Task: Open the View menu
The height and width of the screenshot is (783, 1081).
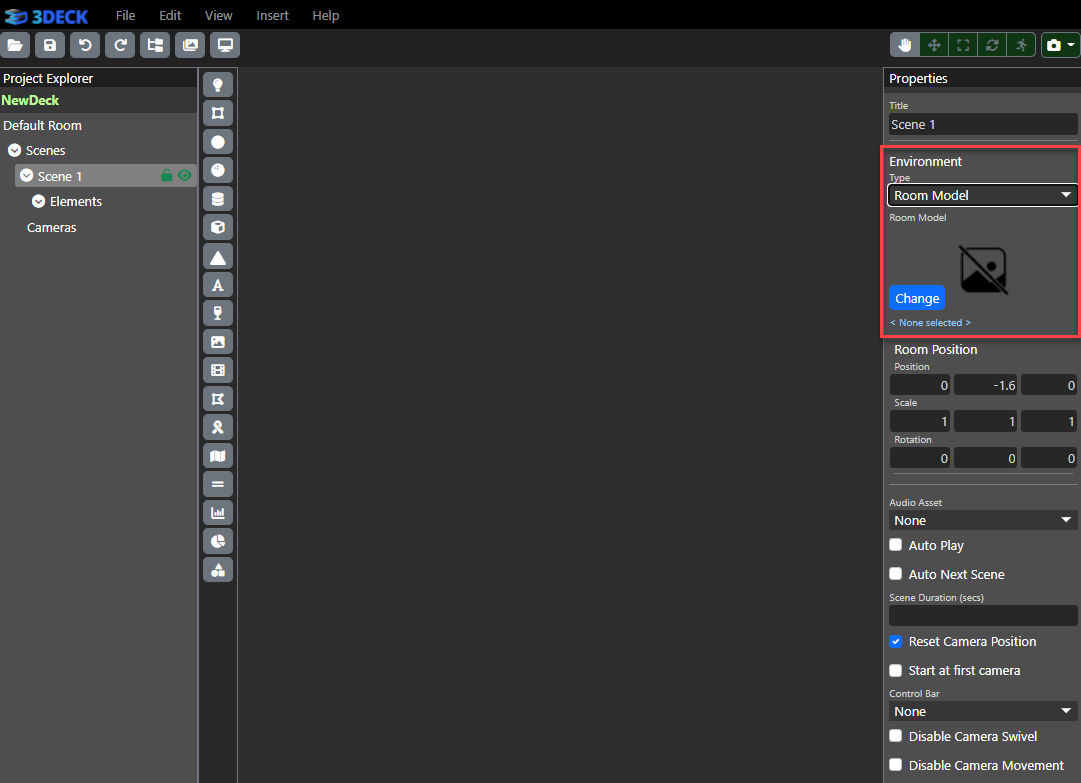Action: (x=218, y=15)
